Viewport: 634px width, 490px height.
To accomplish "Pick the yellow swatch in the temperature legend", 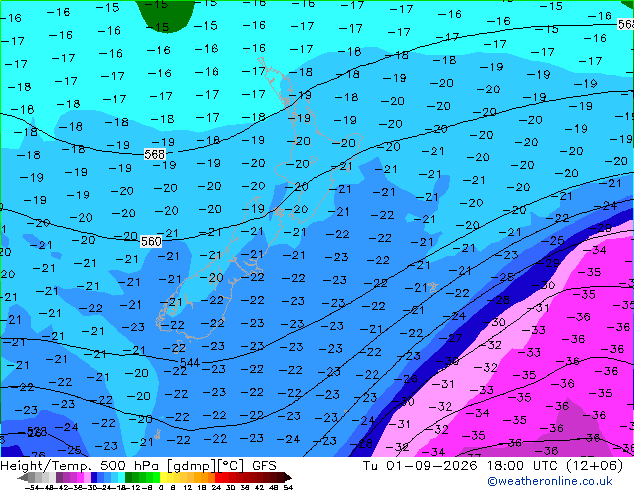I will tap(163, 478).
